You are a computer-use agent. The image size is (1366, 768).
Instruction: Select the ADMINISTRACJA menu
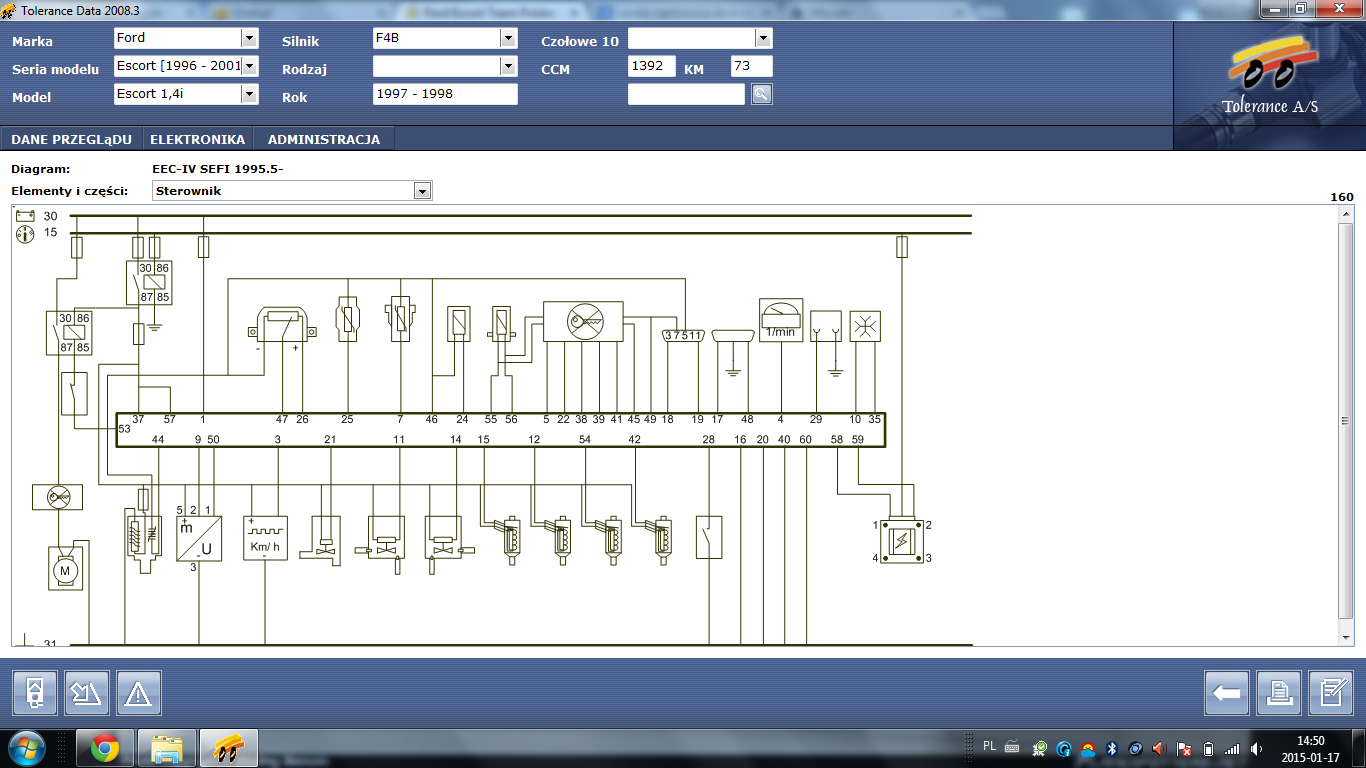tap(324, 139)
